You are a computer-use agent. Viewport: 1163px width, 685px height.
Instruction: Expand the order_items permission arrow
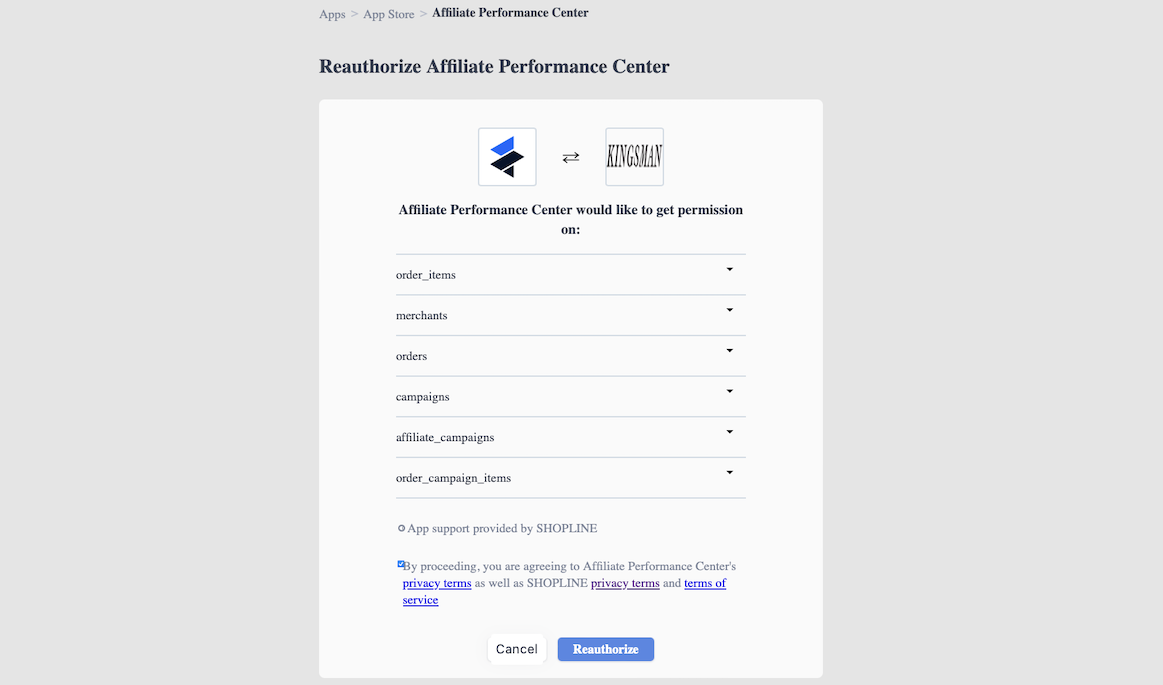click(x=730, y=269)
